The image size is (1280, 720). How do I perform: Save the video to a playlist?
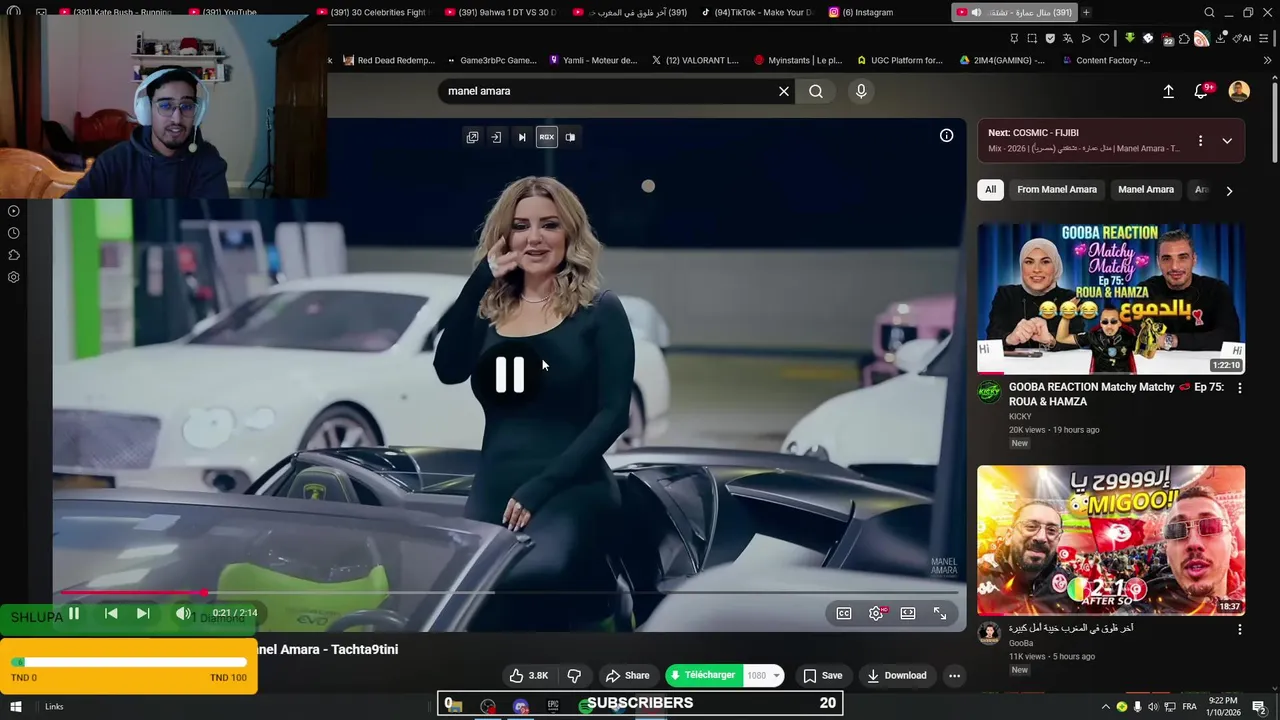822,675
